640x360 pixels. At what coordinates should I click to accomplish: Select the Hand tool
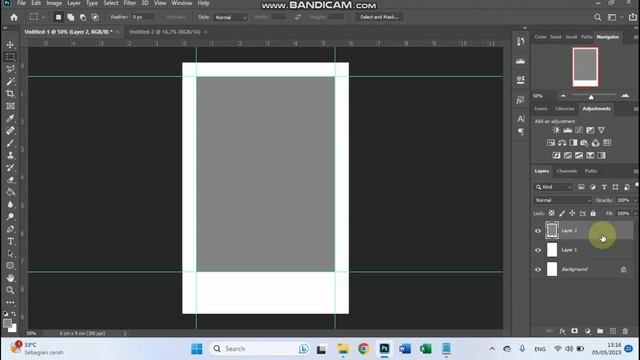pyautogui.click(x=10, y=278)
